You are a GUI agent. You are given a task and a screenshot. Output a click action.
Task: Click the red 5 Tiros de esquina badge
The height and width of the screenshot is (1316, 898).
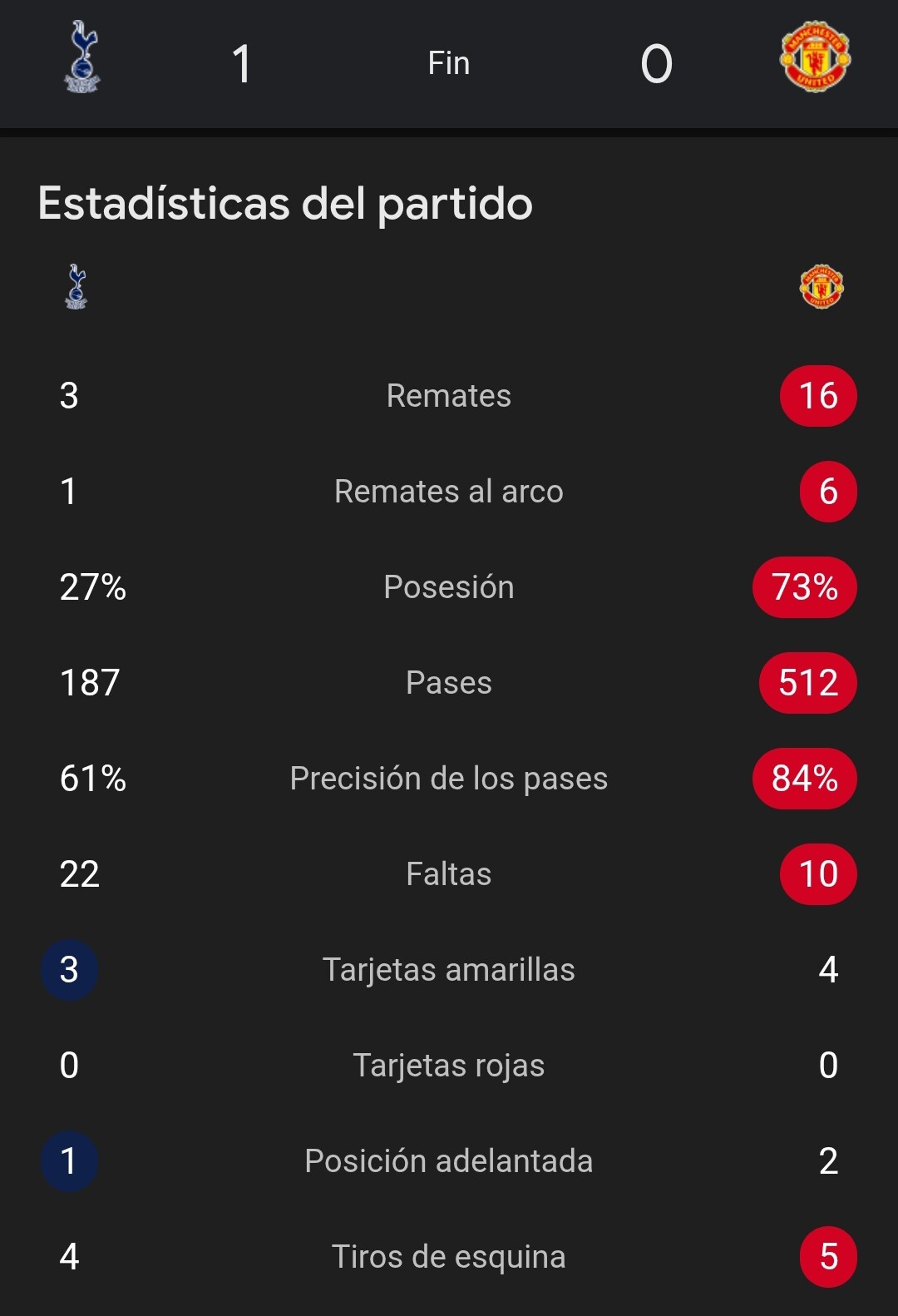tap(828, 1257)
